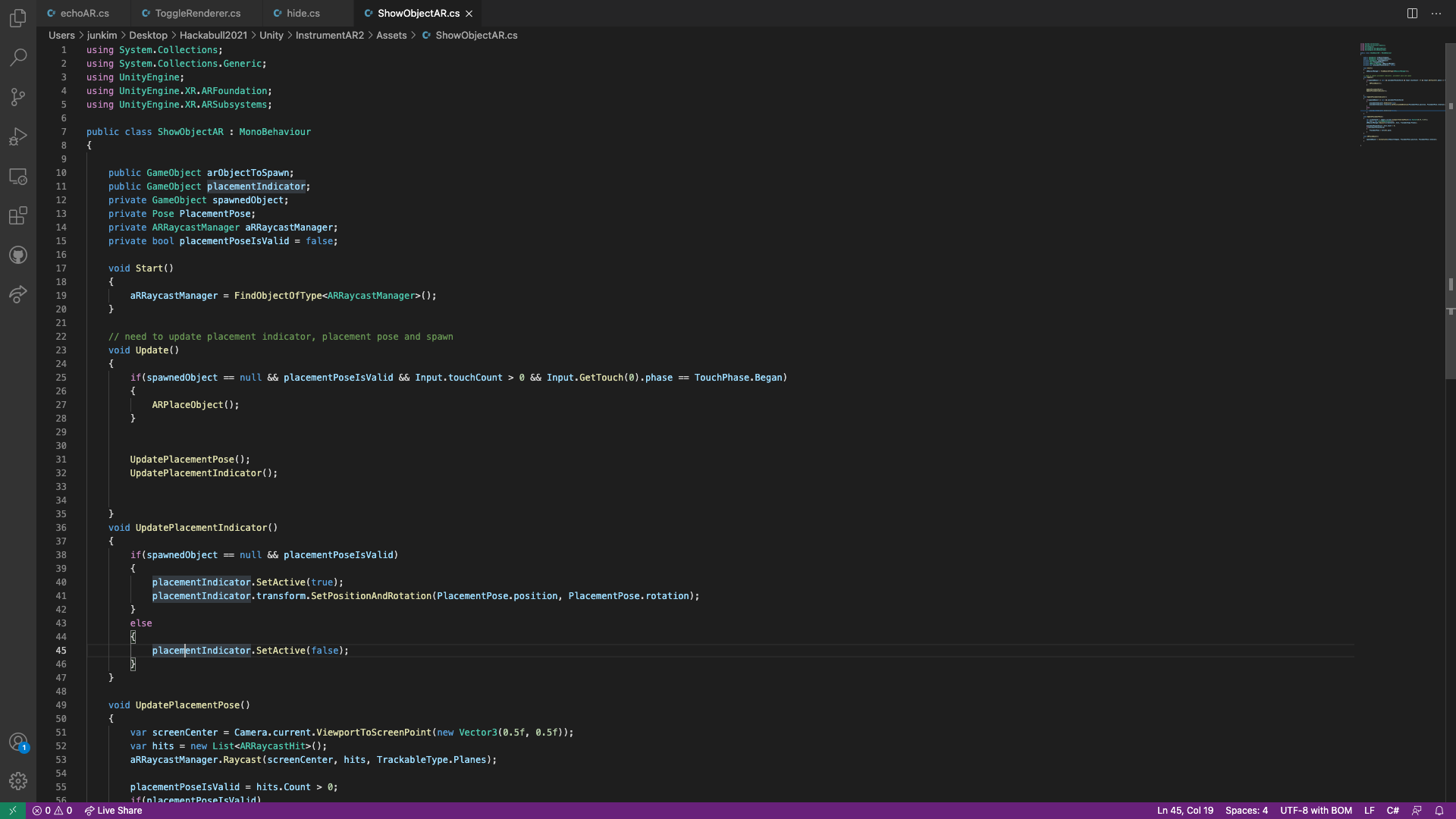Toggle the notifications bell in status bar
The image size is (1456, 819).
(x=1439, y=811)
